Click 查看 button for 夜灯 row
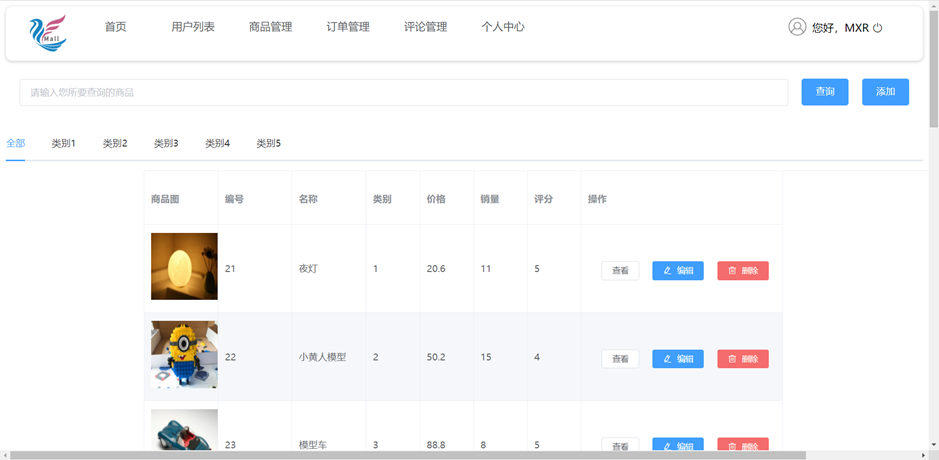 tap(620, 271)
